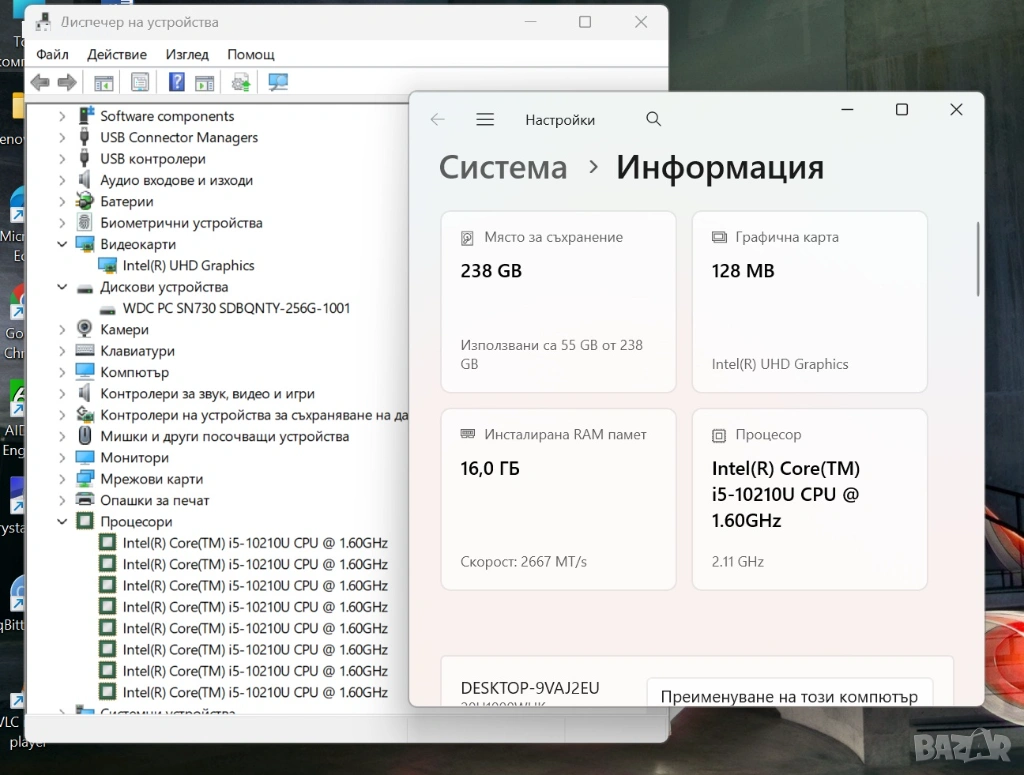Viewport: 1024px width, 775px height.
Task: Click the back toolbar arrow in Device Manager
Action: (40, 82)
